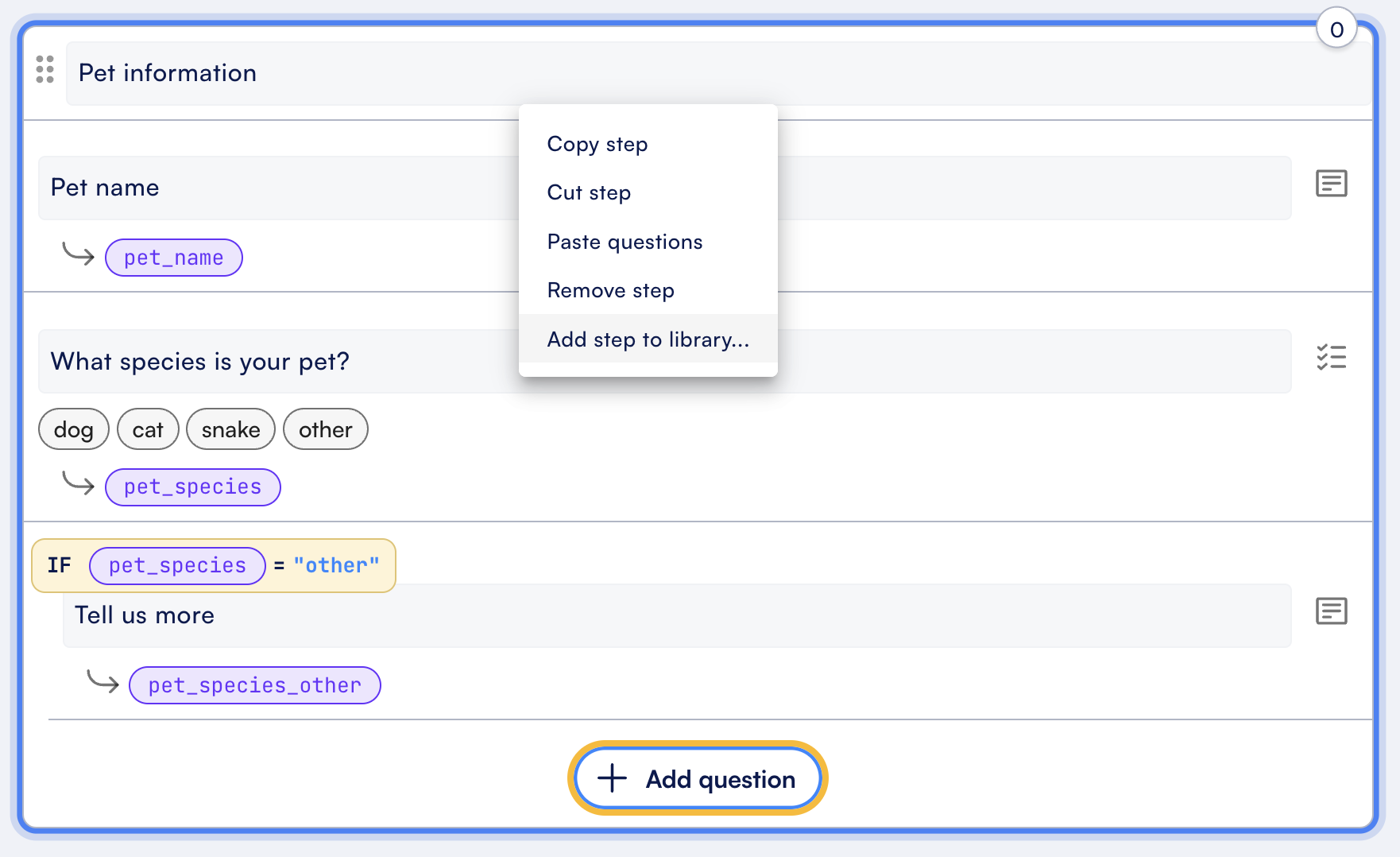
Task: Click the arrow icon before pet_name variable
Action: 79,254
